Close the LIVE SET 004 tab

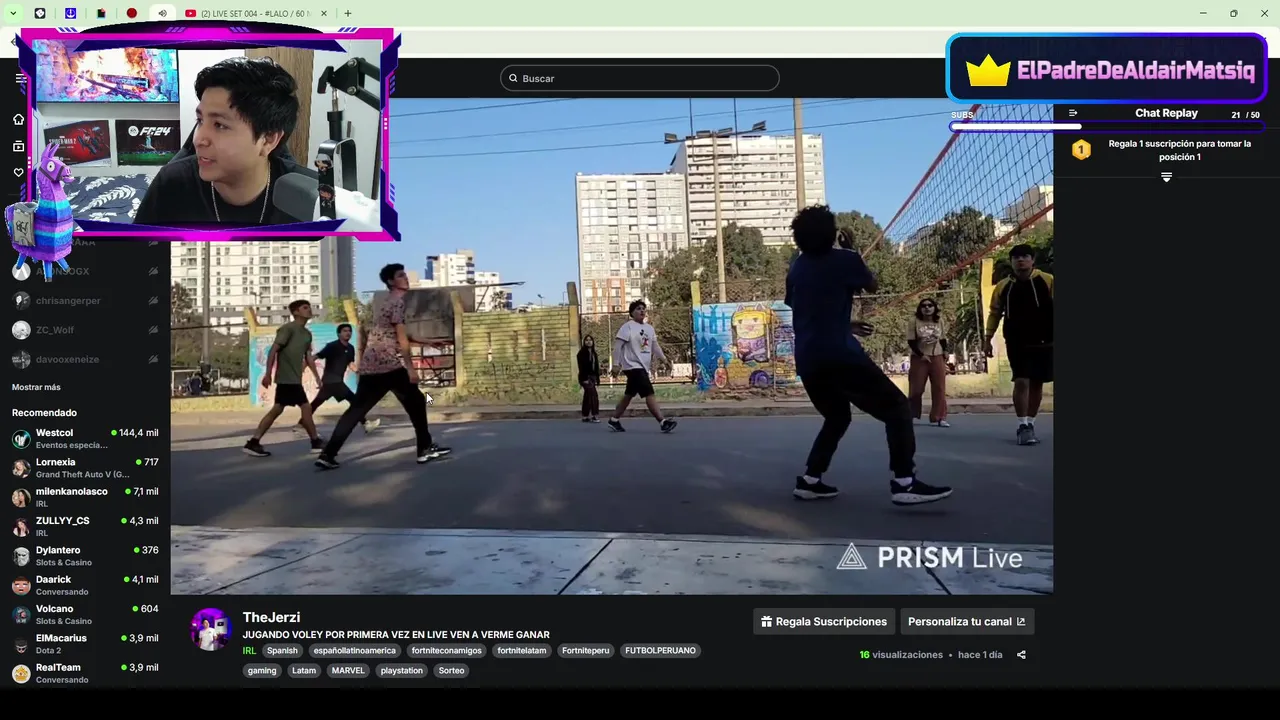point(326,13)
